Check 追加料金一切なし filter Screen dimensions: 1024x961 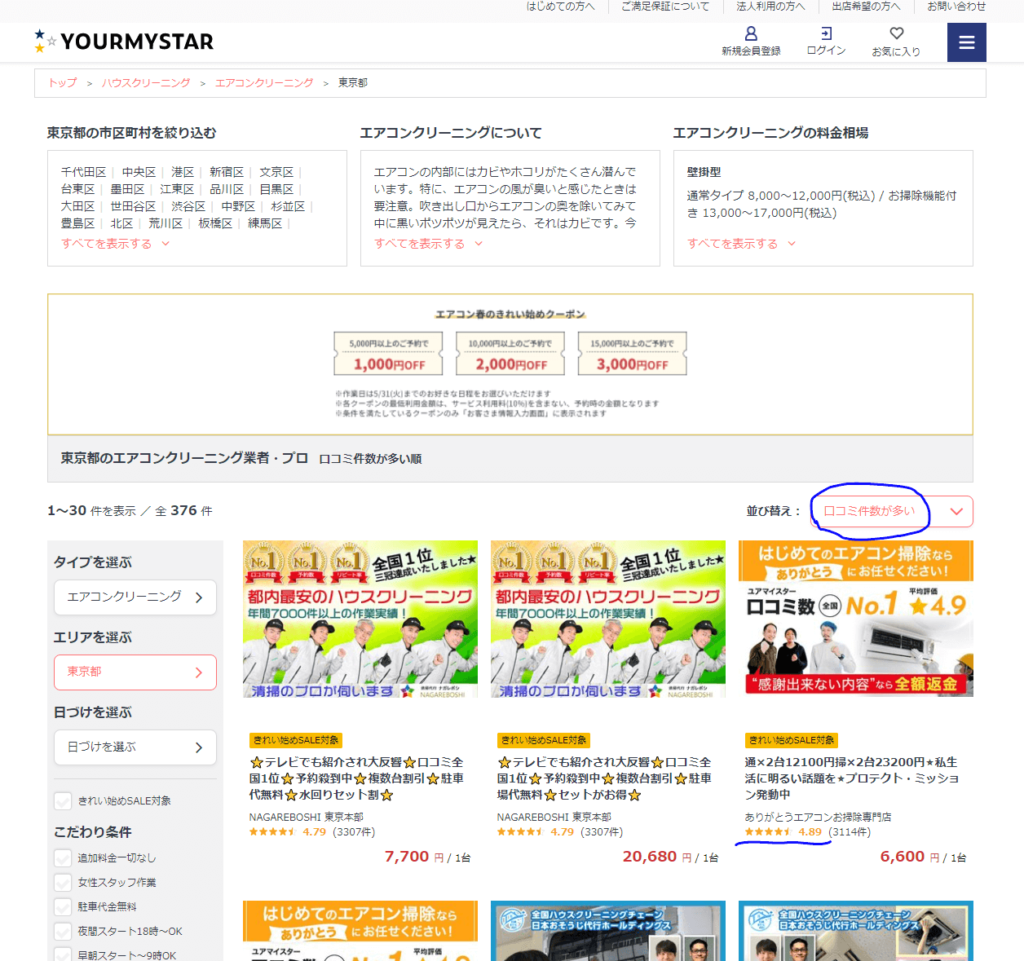(x=63, y=858)
